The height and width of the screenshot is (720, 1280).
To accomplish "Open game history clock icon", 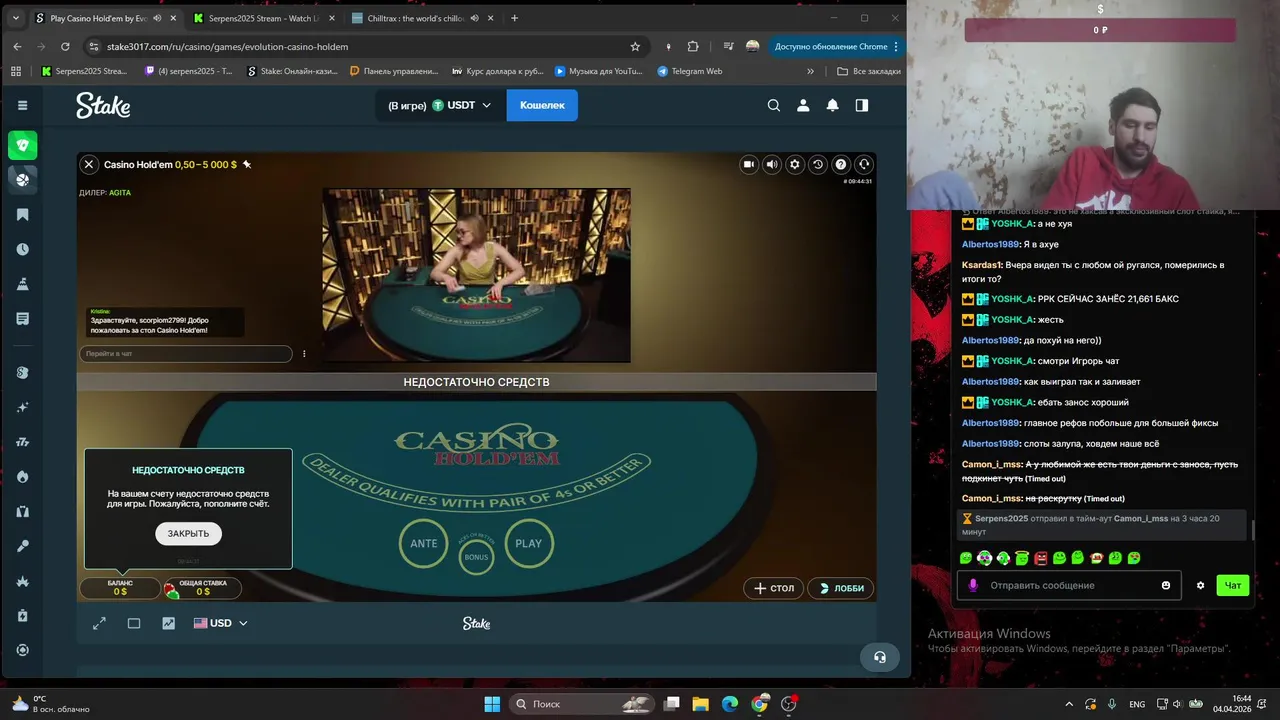I will 818,165.
